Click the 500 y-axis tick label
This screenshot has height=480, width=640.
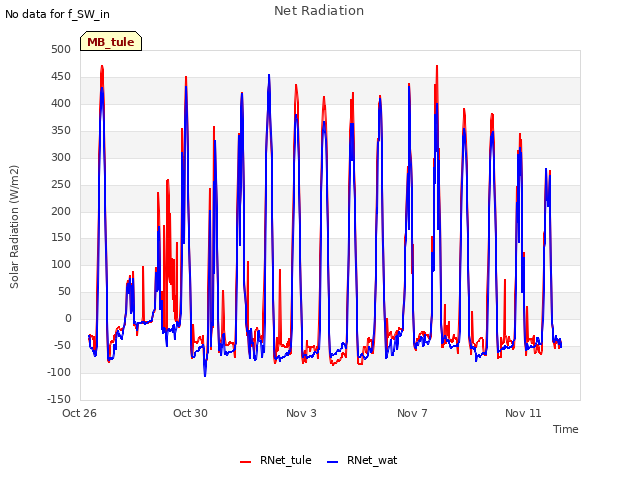pyautogui.click(x=61, y=49)
